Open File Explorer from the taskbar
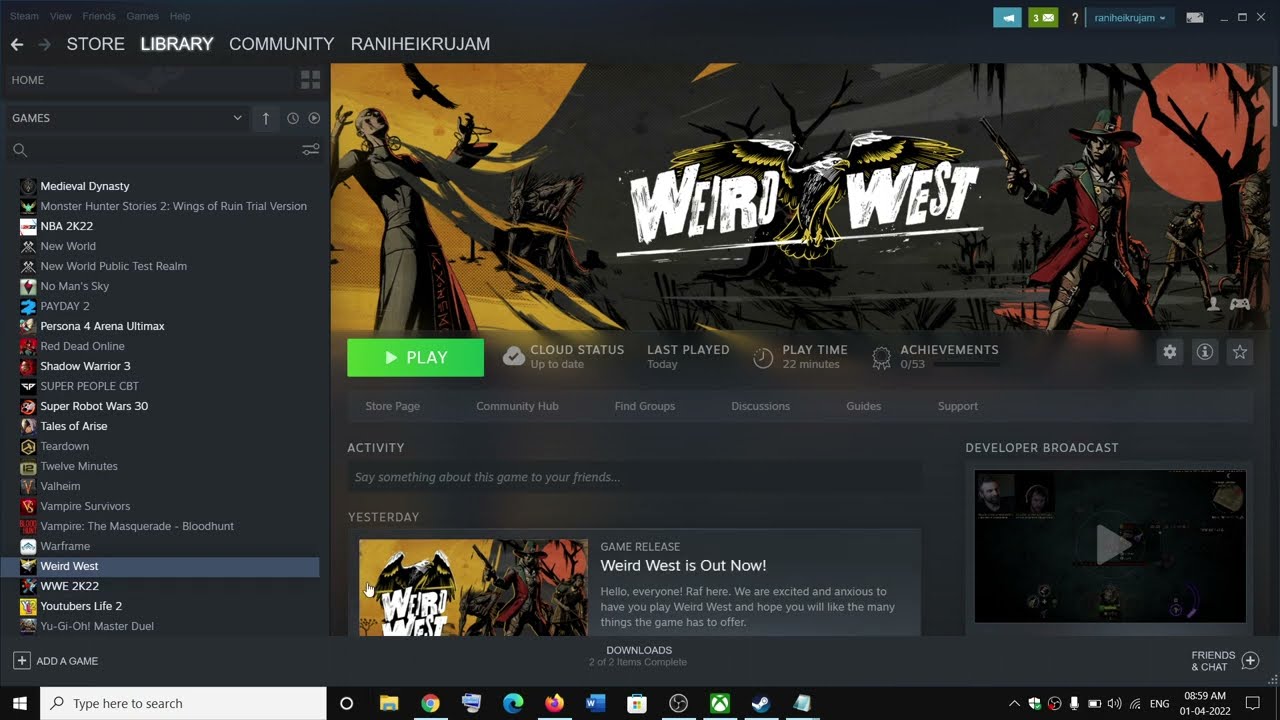The height and width of the screenshot is (720, 1280). click(389, 704)
